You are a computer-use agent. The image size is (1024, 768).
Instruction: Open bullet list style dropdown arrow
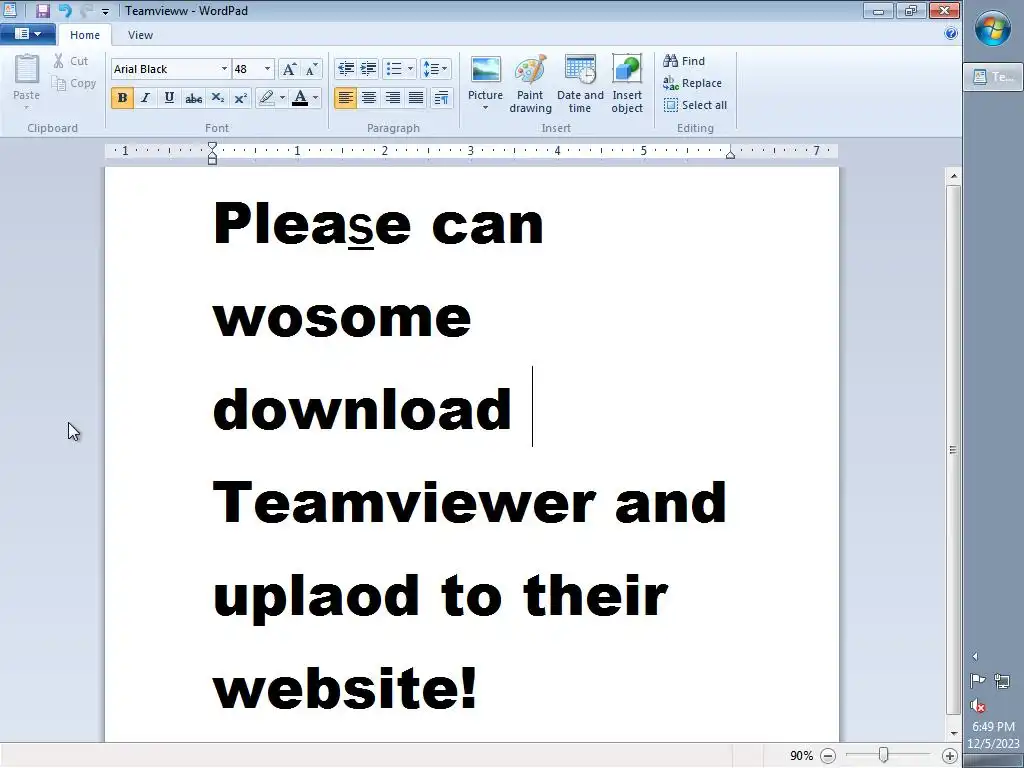pos(410,69)
